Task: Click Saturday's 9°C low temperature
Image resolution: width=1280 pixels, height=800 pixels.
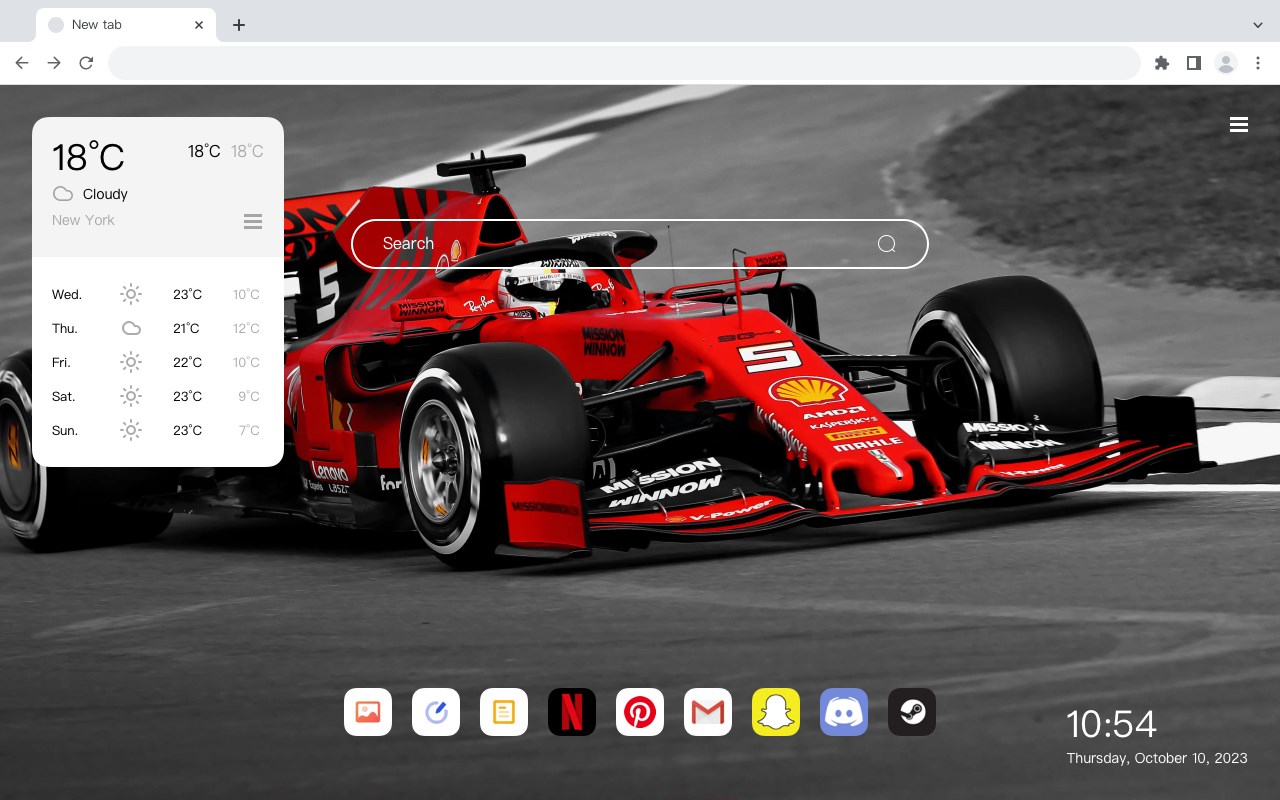Action: [x=249, y=396]
